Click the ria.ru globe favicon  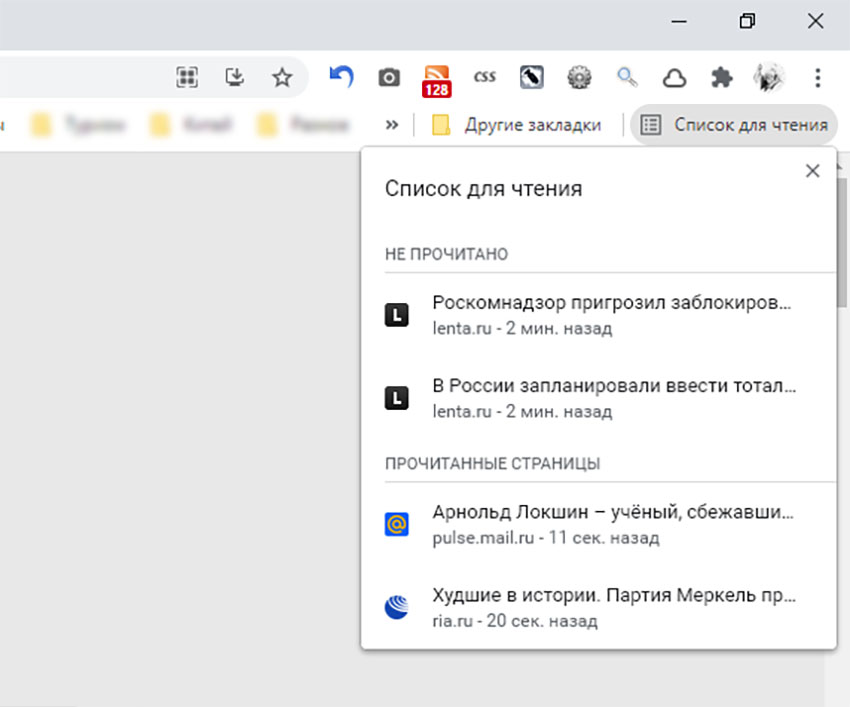(x=397, y=607)
